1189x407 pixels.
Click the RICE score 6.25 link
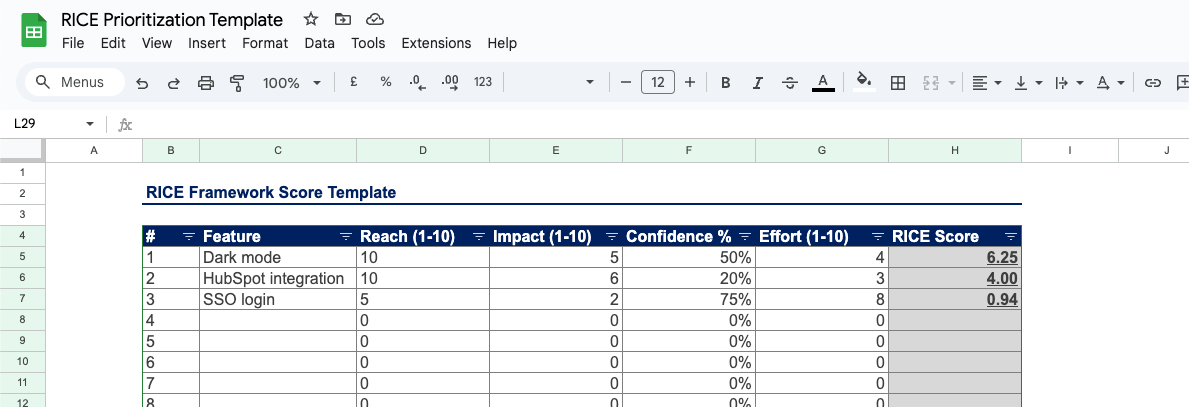tap(1001, 258)
